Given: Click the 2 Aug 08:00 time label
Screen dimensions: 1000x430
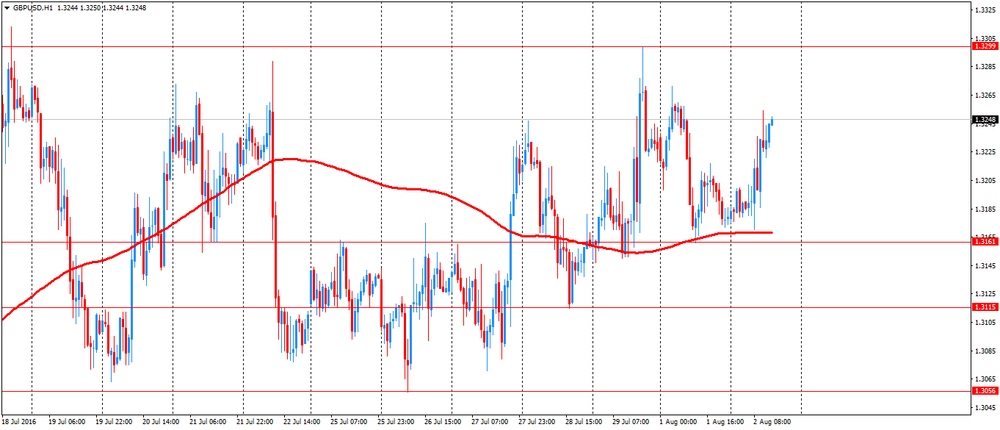Looking at the screenshot, I should tap(774, 422).
